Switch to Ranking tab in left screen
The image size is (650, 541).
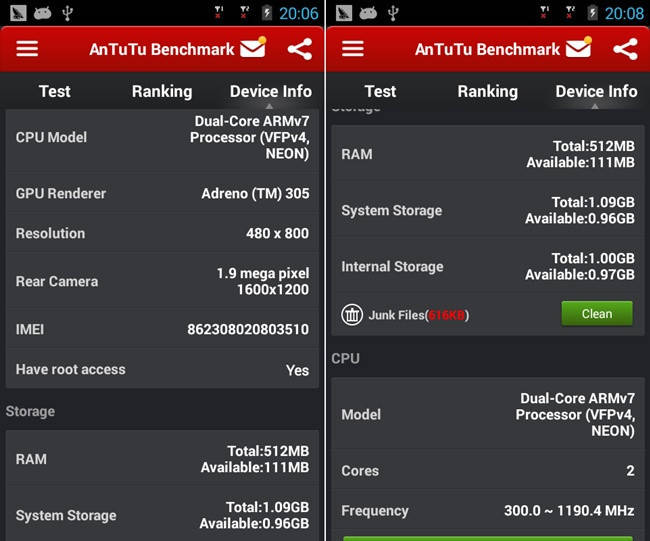pyautogui.click(x=162, y=91)
